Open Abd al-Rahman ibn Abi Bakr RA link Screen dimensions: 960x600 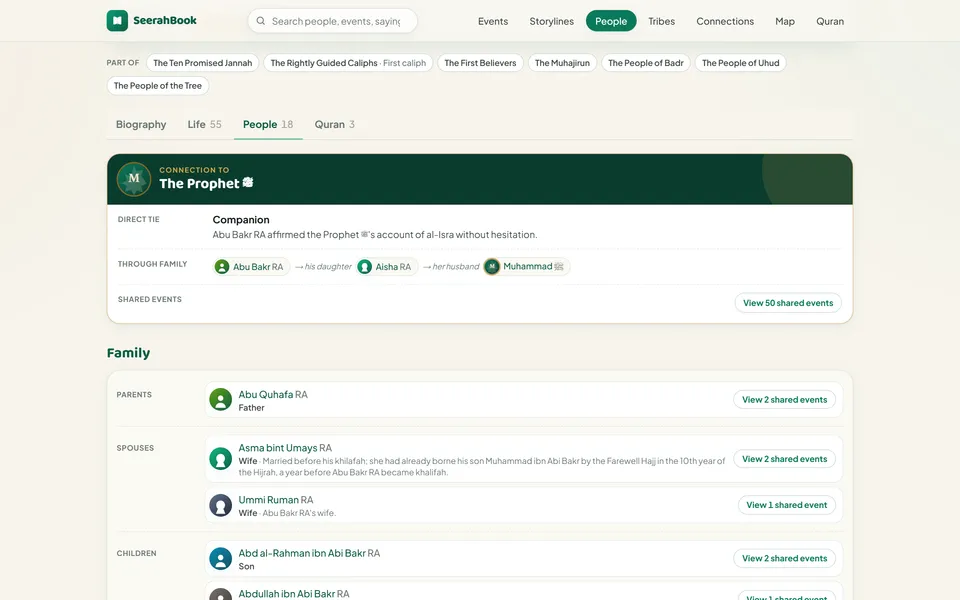pyautogui.click(x=309, y=553)
